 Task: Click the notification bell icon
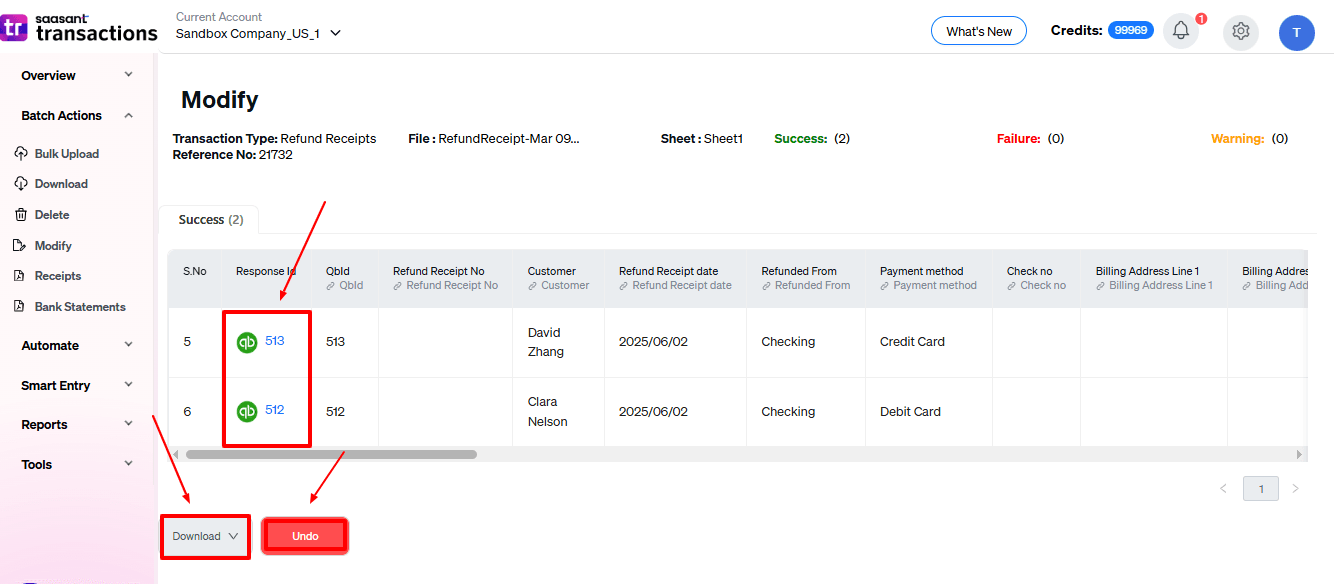1180,31
